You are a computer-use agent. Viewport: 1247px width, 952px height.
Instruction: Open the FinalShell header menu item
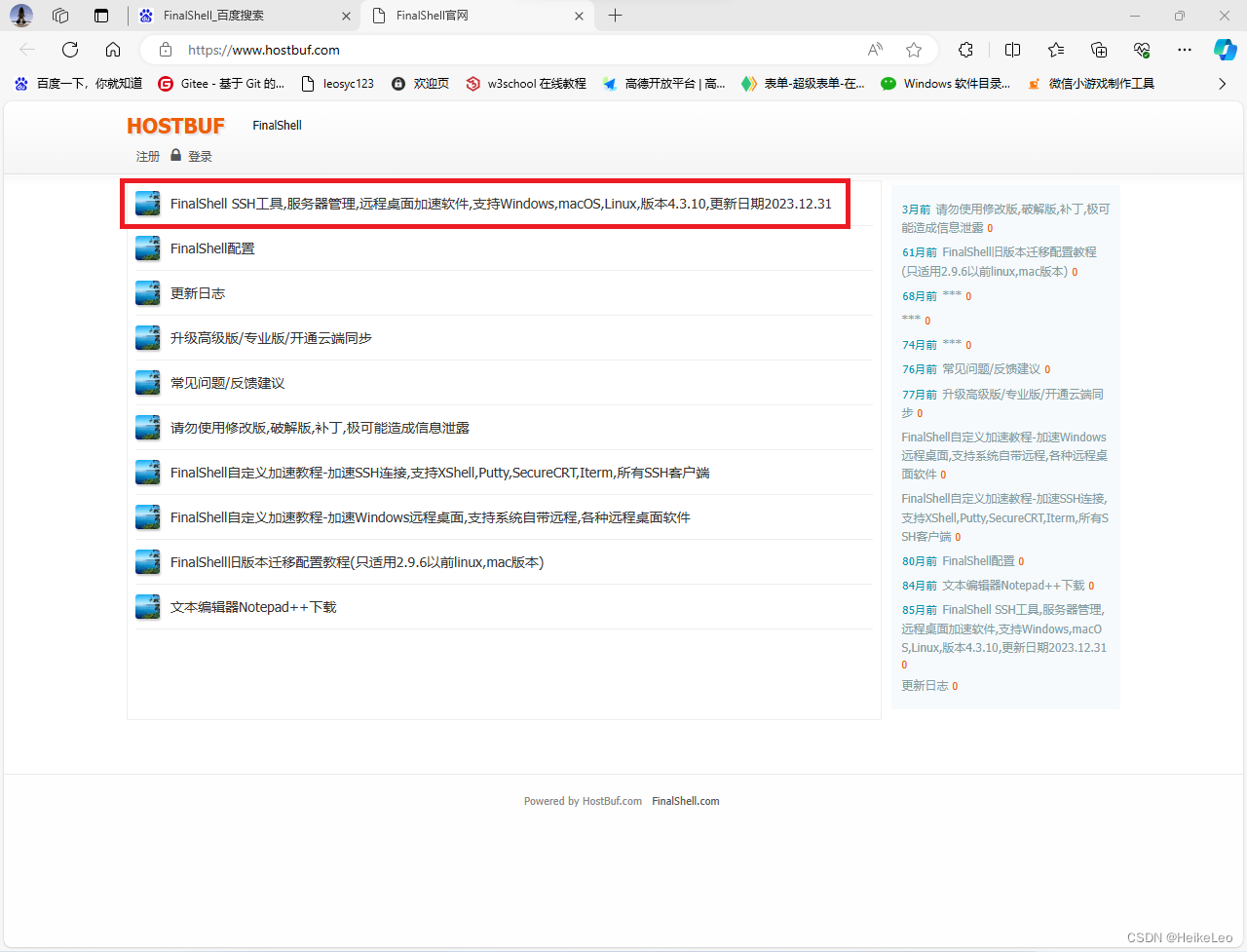click(277, 126)
